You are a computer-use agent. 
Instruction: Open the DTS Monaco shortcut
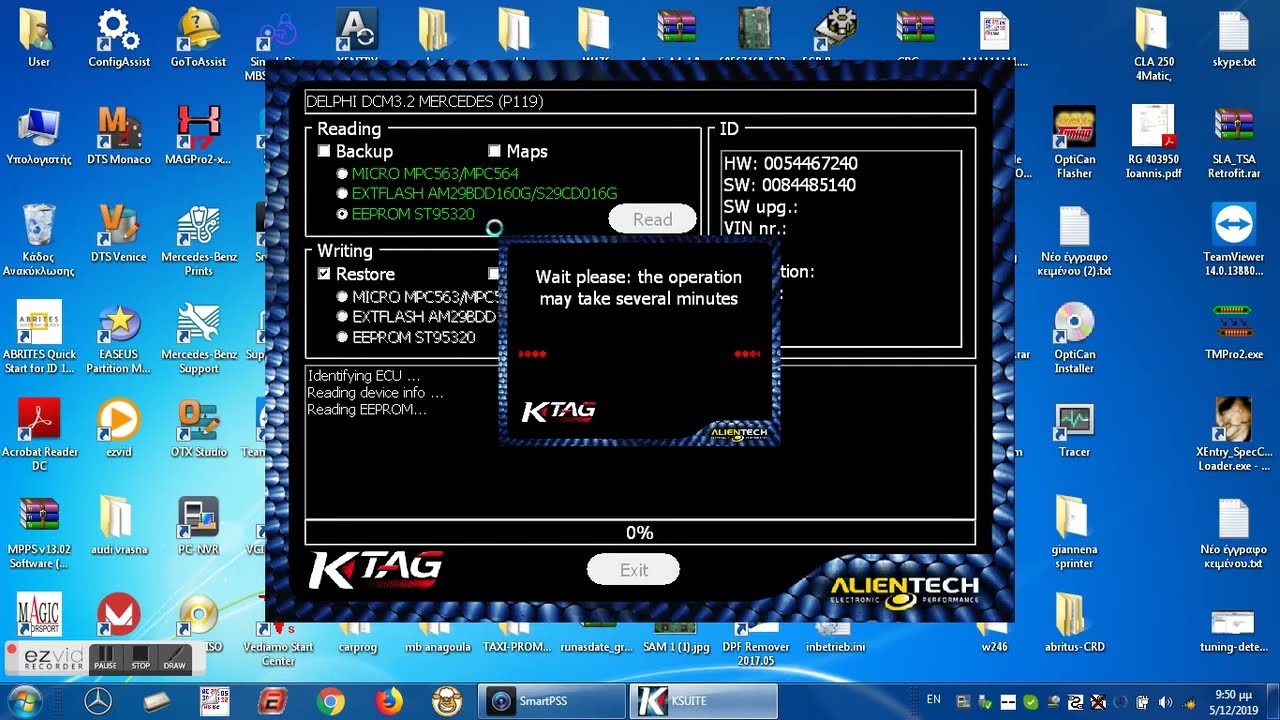(x=119, y=135)
